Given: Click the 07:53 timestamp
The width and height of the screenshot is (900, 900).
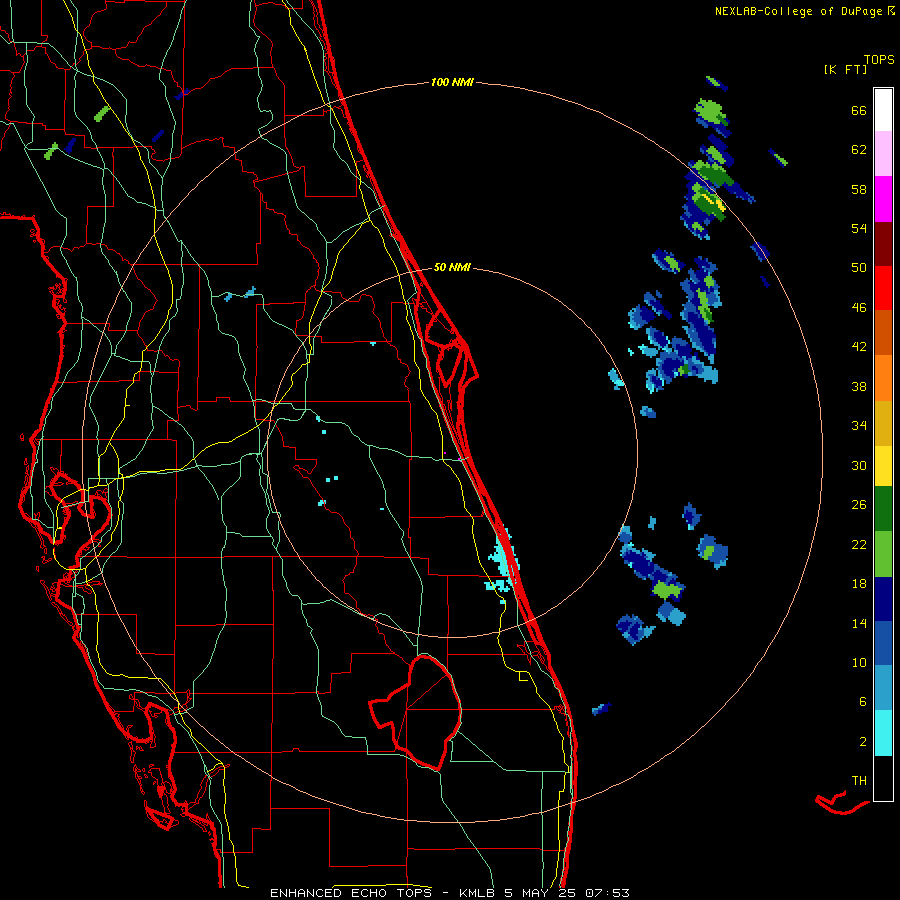Looking at the screenshot, I should [x=607, y=893].
